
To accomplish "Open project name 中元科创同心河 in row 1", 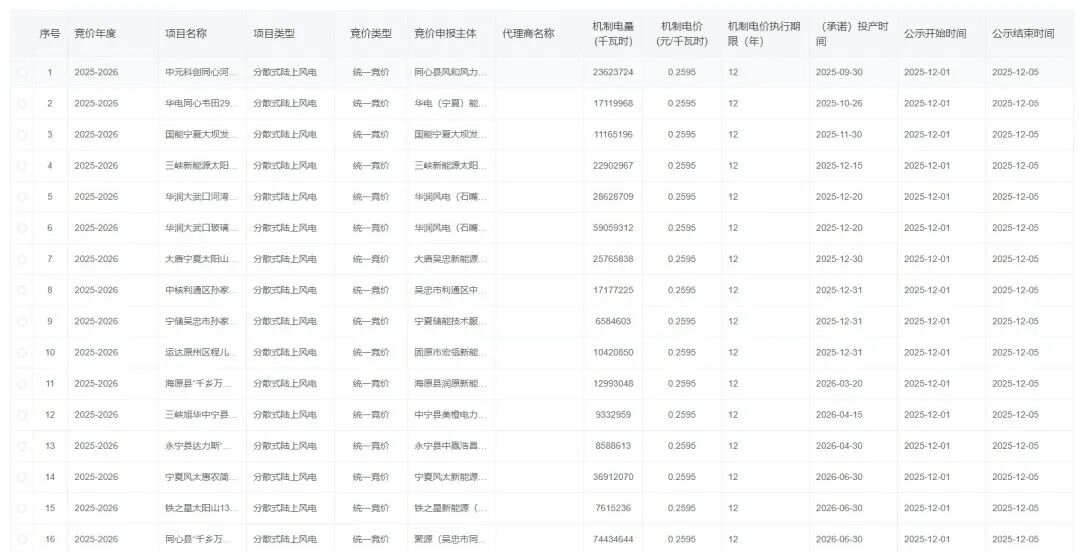I will coord(203,72).
